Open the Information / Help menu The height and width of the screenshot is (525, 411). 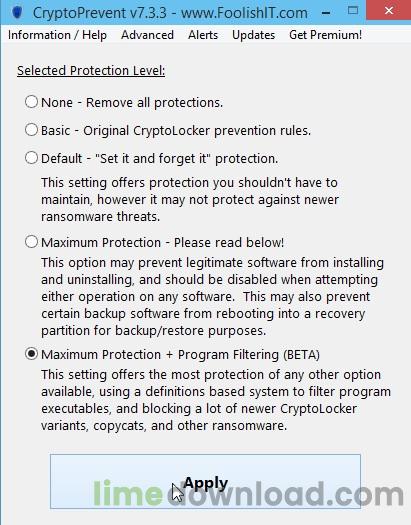(57, 35)
